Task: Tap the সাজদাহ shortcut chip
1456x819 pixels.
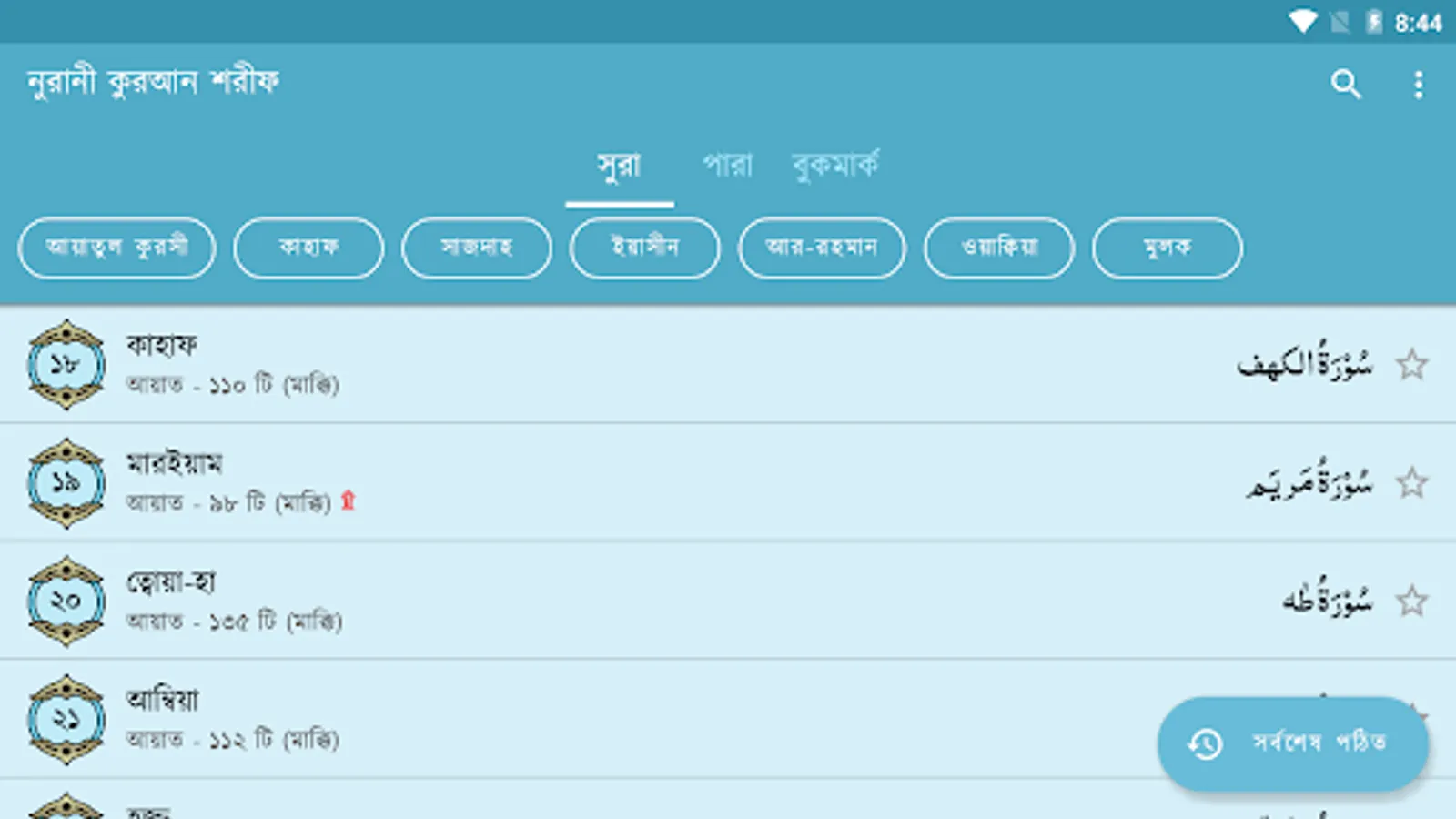Action: [x=477, y=248]
